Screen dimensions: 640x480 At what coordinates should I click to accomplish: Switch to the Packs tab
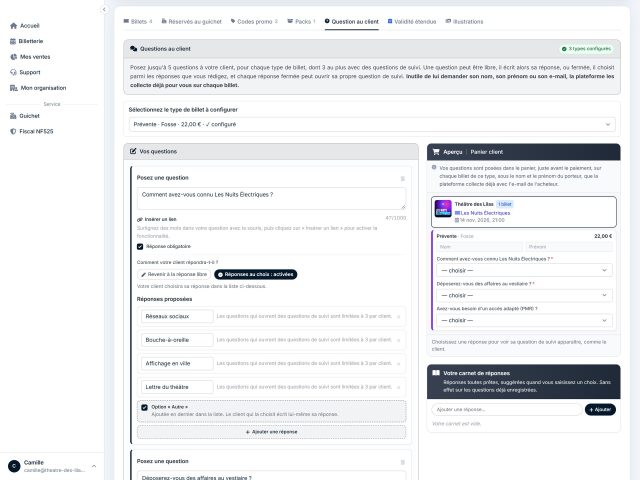301,22
